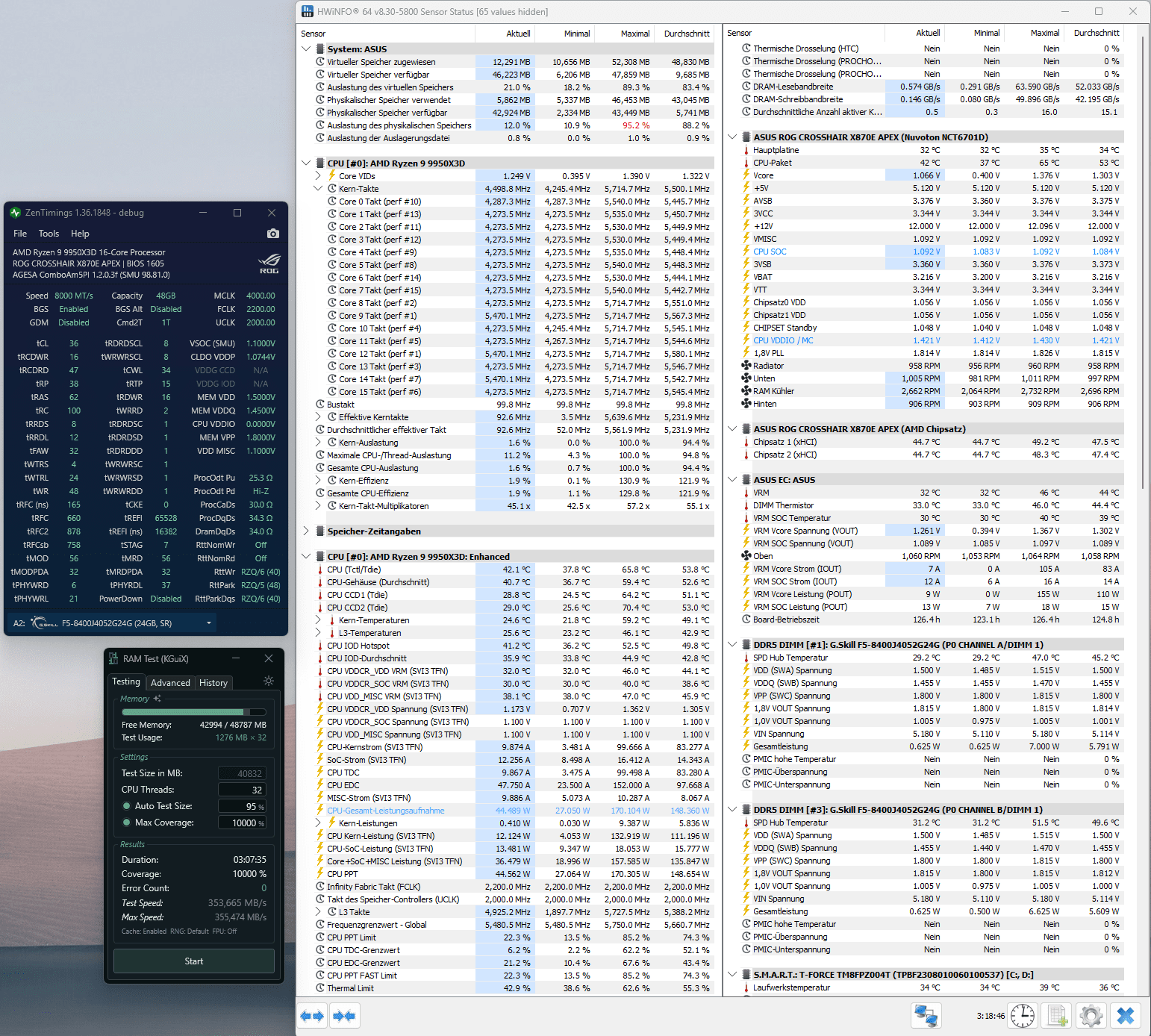Viewport: 1151px width, 1036px height.
Task: Open the File menu in ZenTimings
Action: point(20,234)
